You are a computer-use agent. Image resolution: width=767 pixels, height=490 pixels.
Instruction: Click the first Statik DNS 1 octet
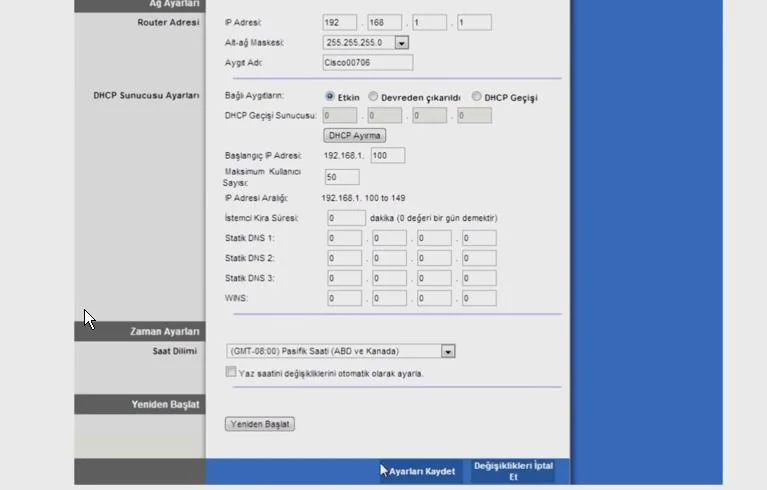coord(344,238)
